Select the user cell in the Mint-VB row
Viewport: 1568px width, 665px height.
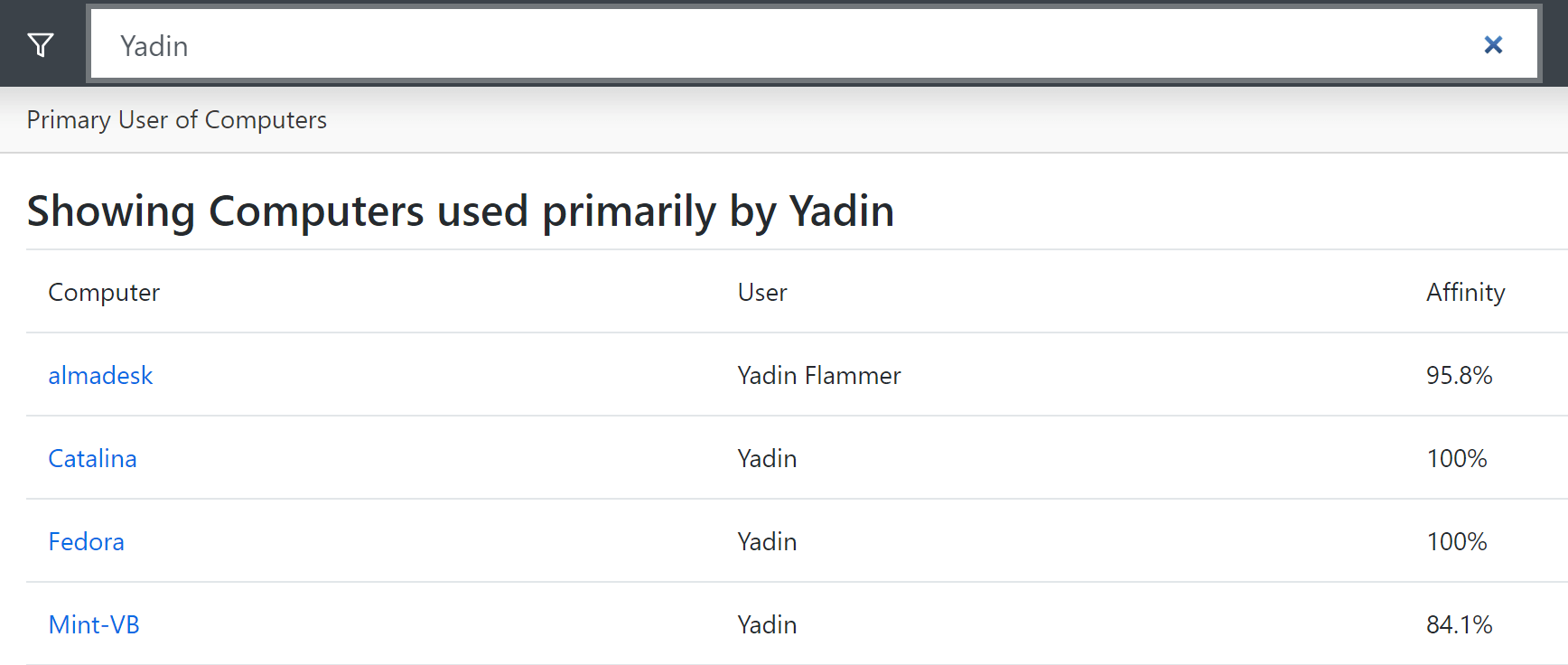pos(767,625)
